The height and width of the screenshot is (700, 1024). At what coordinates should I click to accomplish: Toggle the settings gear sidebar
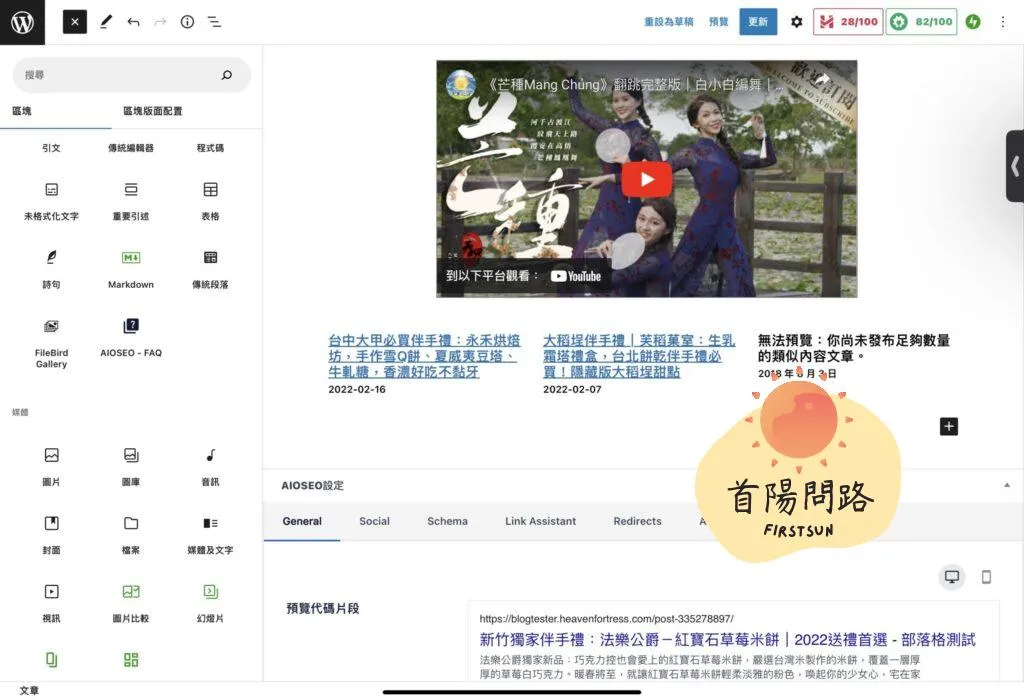[x=796, y=22]
